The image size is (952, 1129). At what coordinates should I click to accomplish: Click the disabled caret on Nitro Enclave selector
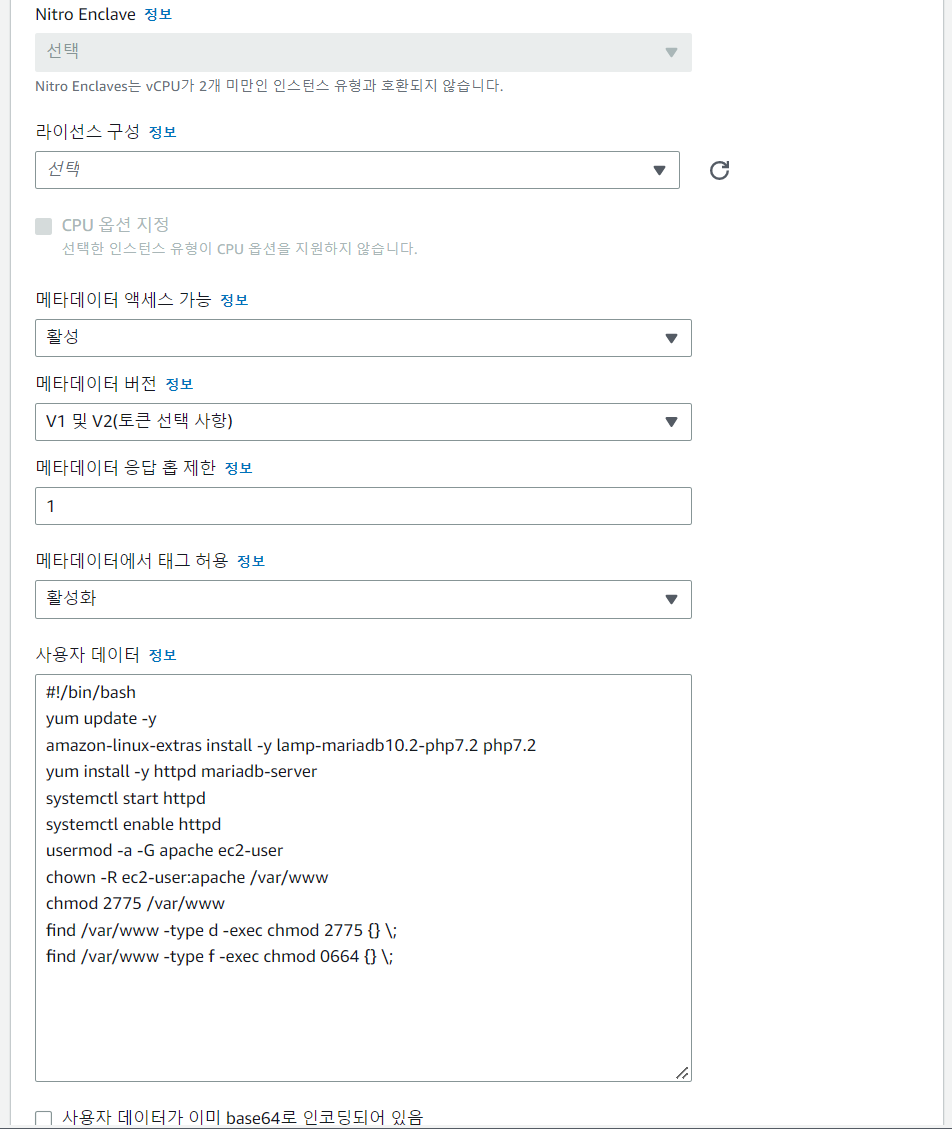(x=670, y=52)
